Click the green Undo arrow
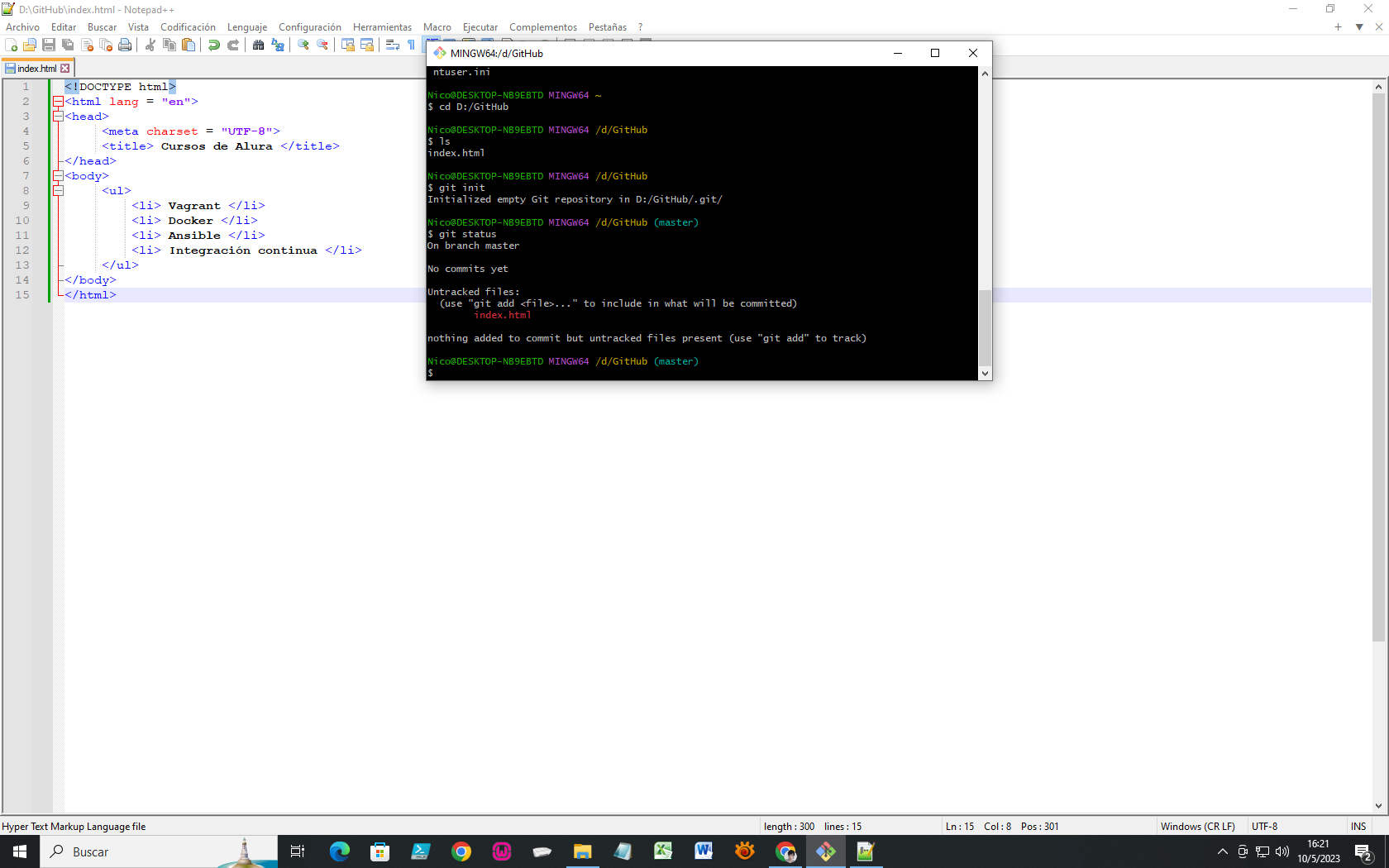 pyautogui.click(x=214, y=45)
